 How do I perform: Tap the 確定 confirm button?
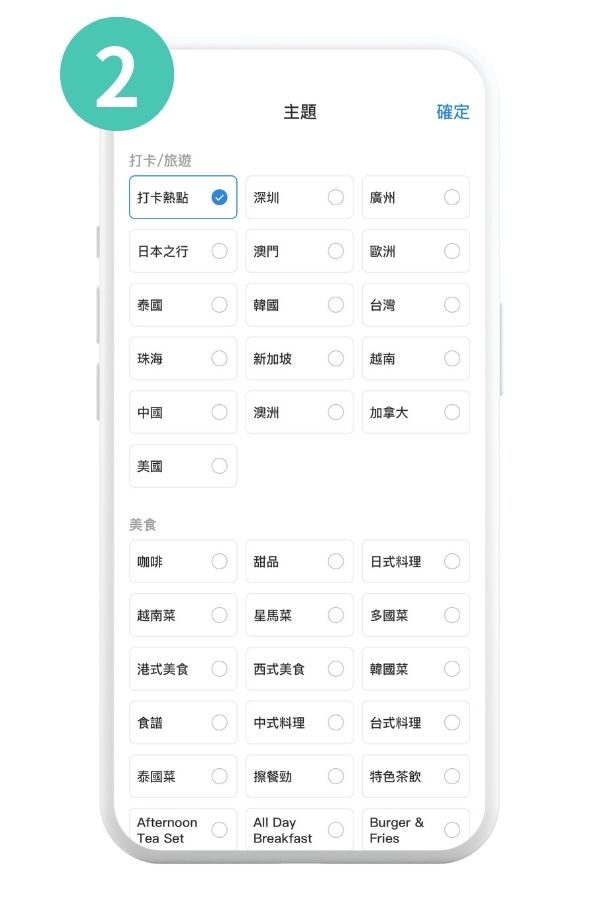[452, 112]
